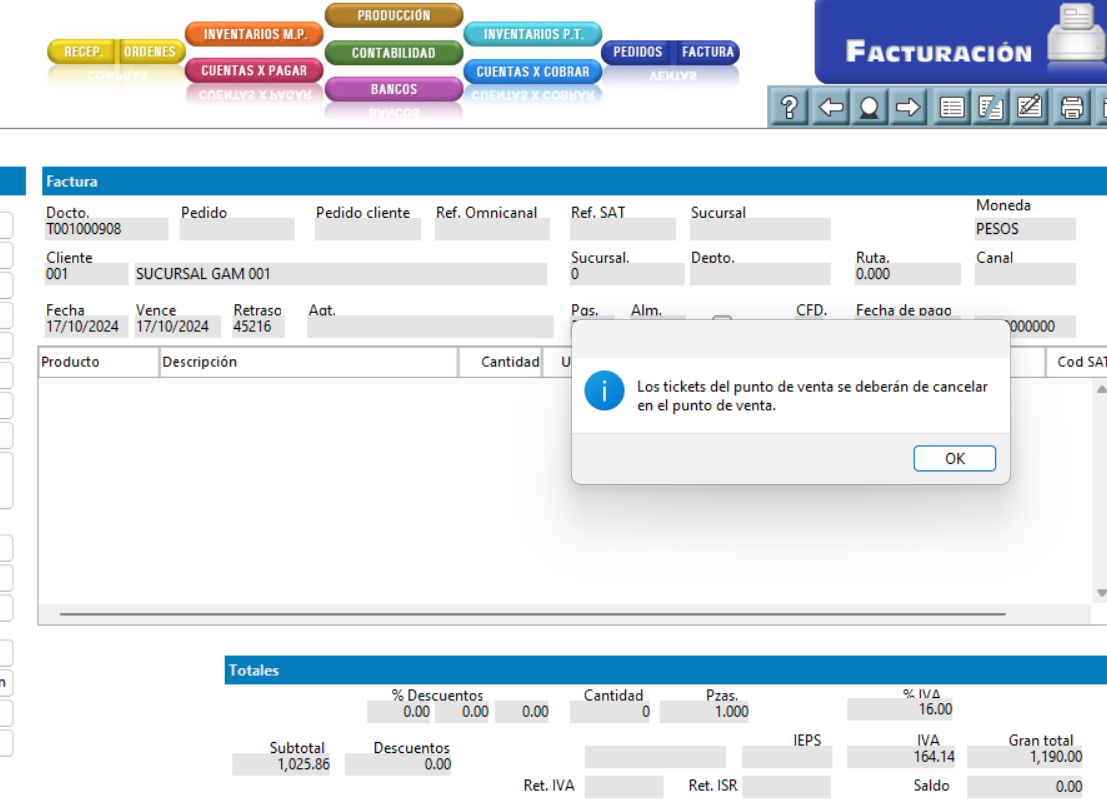Screen dimensions: 1107x799
Task: Click the Cod SAT column header
Action: pos(1077,362)
